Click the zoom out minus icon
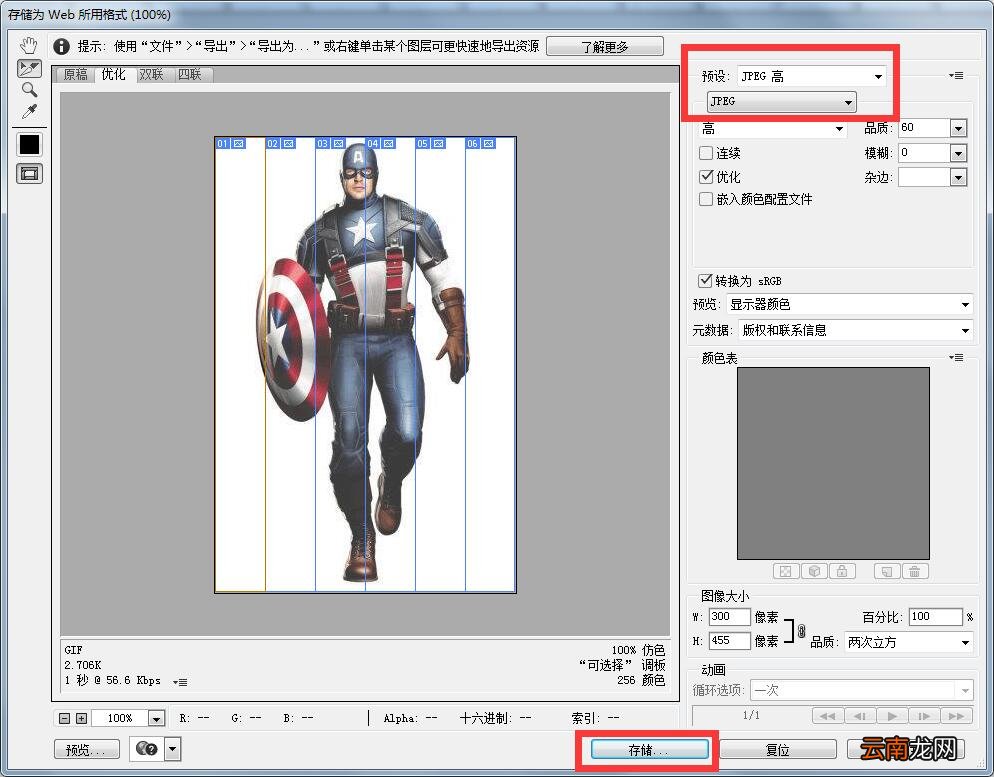This screenshot has height=777, width=994. tap(64, 718)
